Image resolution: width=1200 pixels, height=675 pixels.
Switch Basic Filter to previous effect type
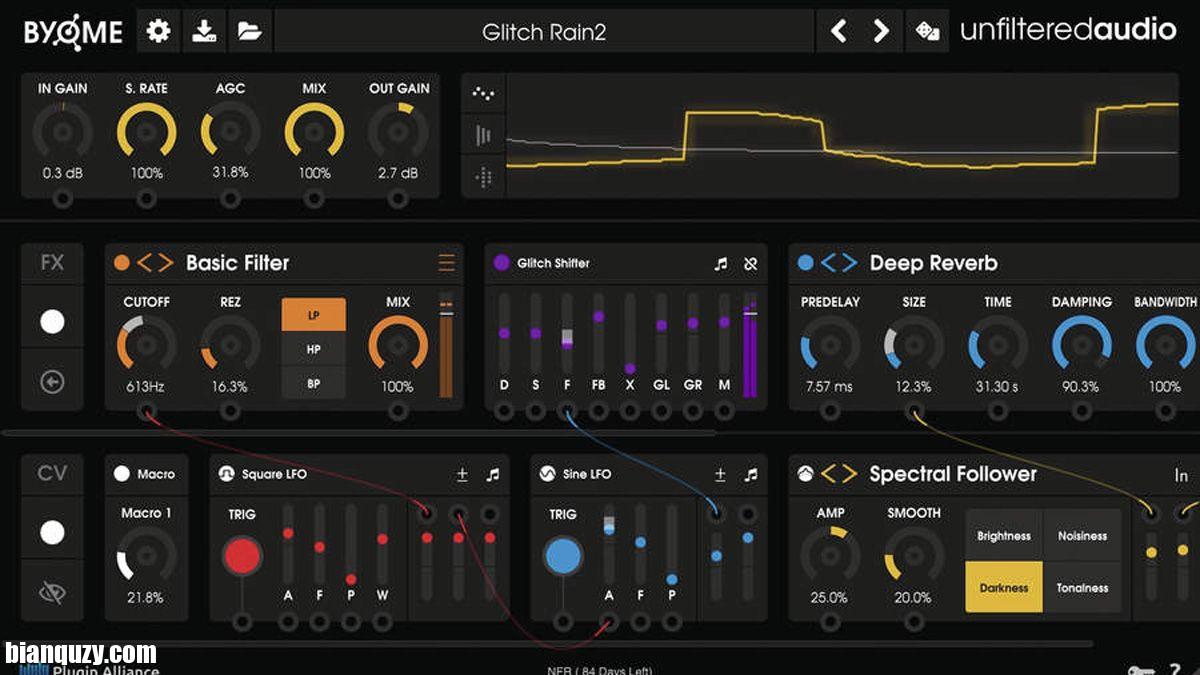(x=144, y=263)
